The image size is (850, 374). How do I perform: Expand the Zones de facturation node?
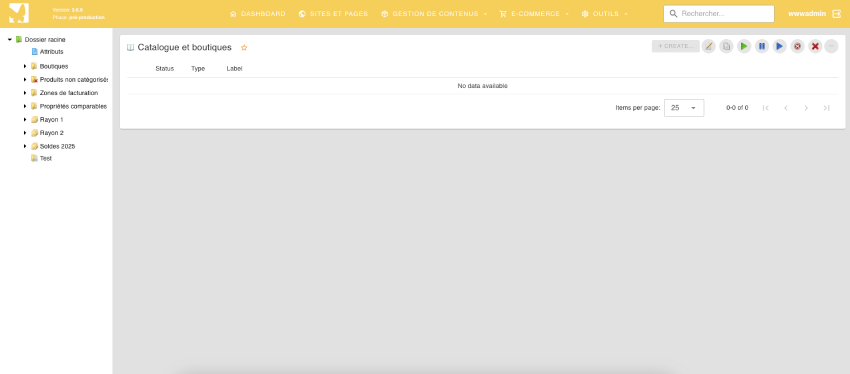(25, 93)
